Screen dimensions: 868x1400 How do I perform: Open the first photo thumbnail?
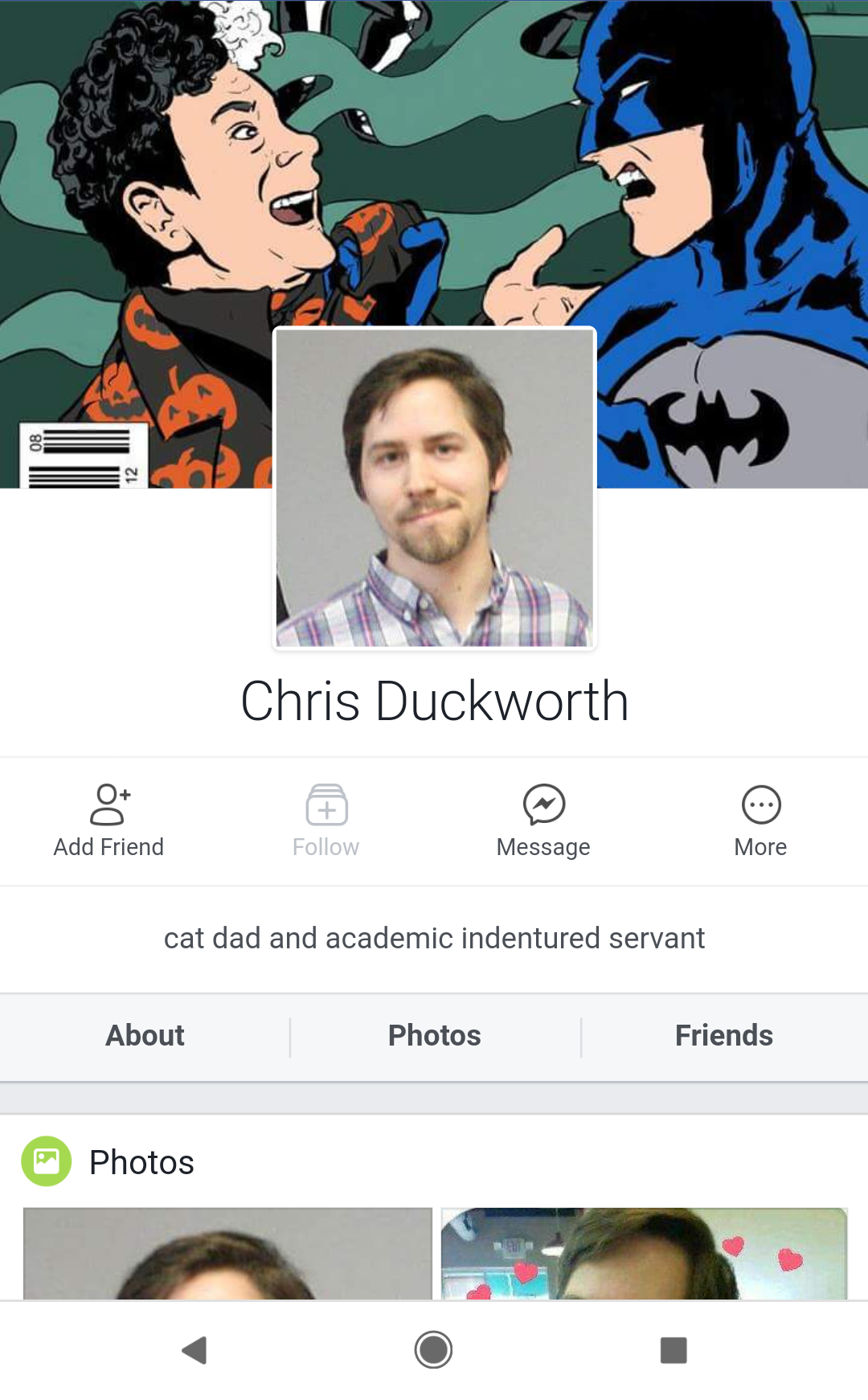coord(227,1253)
